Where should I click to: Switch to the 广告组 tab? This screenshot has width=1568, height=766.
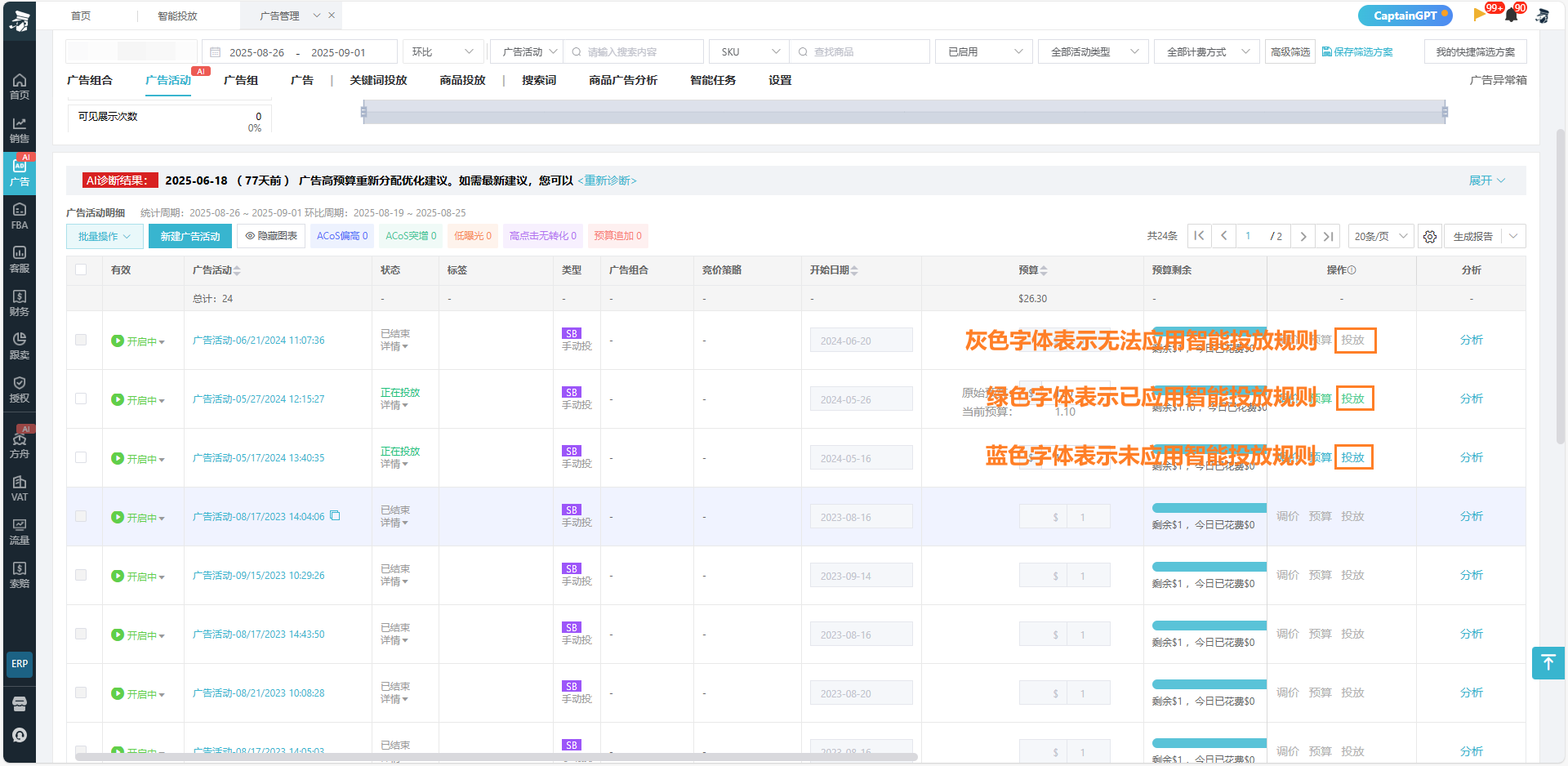(241, 80)
